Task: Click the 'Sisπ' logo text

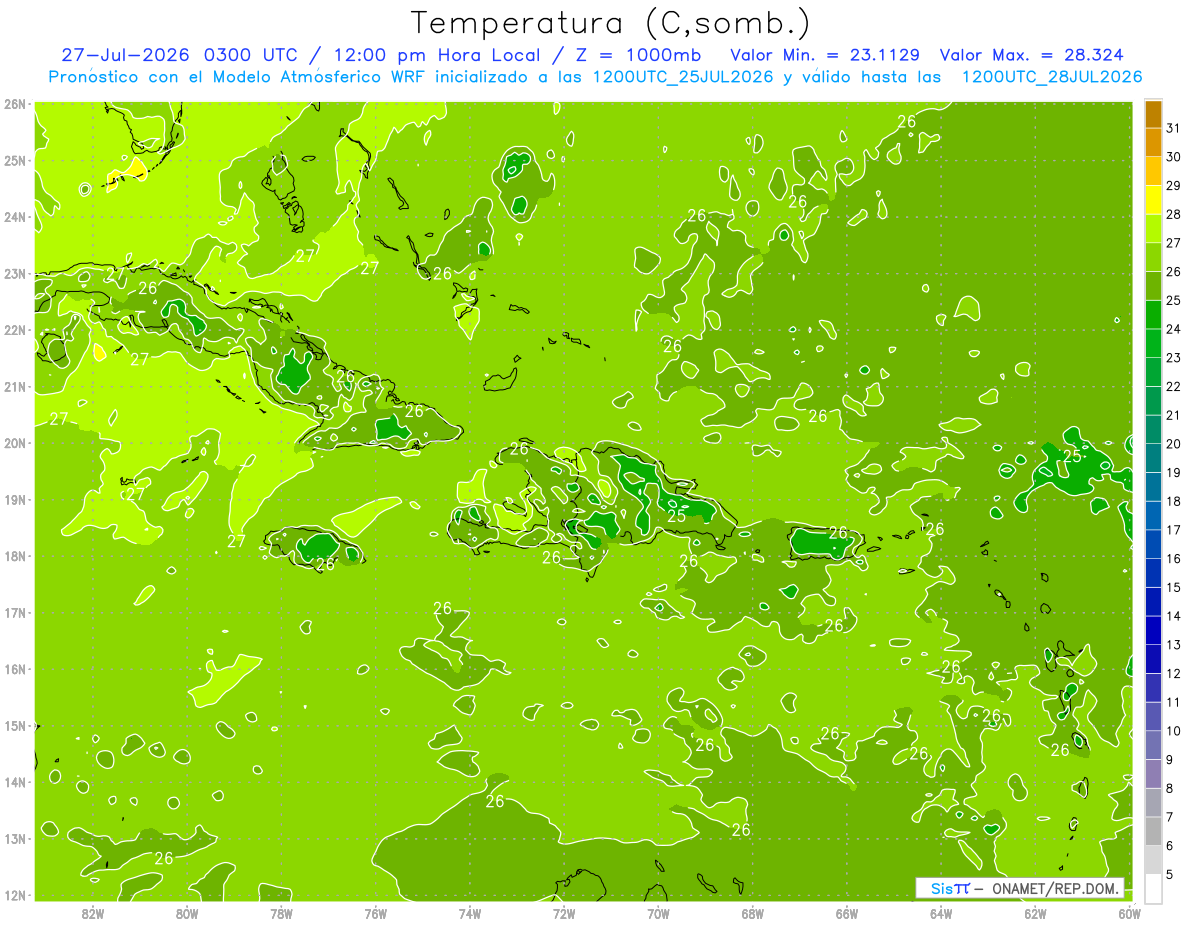Action: click(949, 888)
